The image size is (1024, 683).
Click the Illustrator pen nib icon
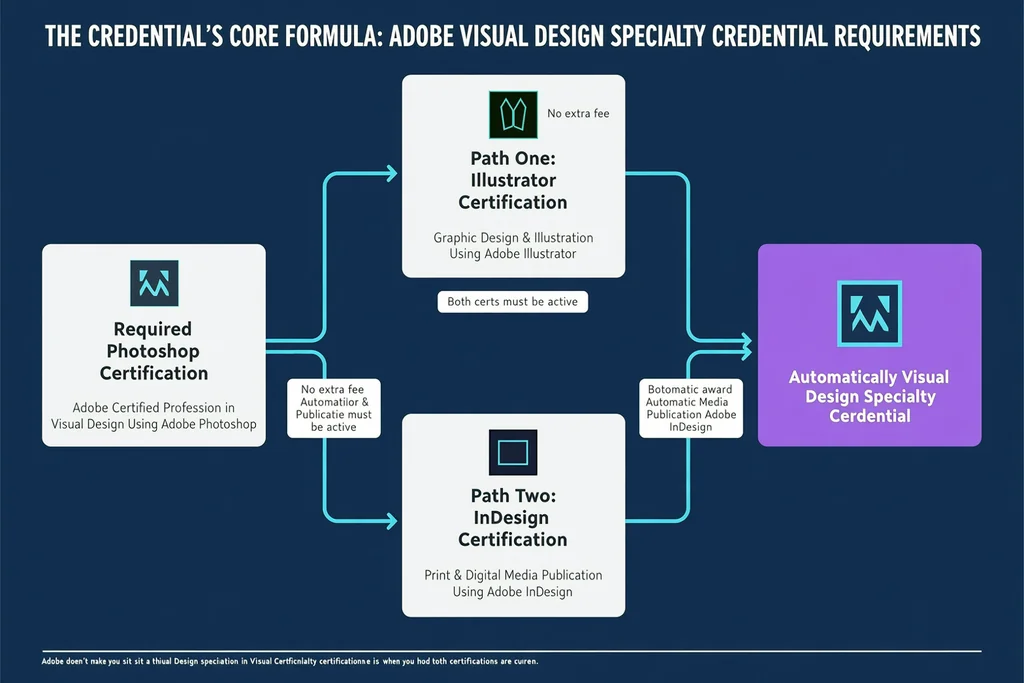(x=513, y=114)
